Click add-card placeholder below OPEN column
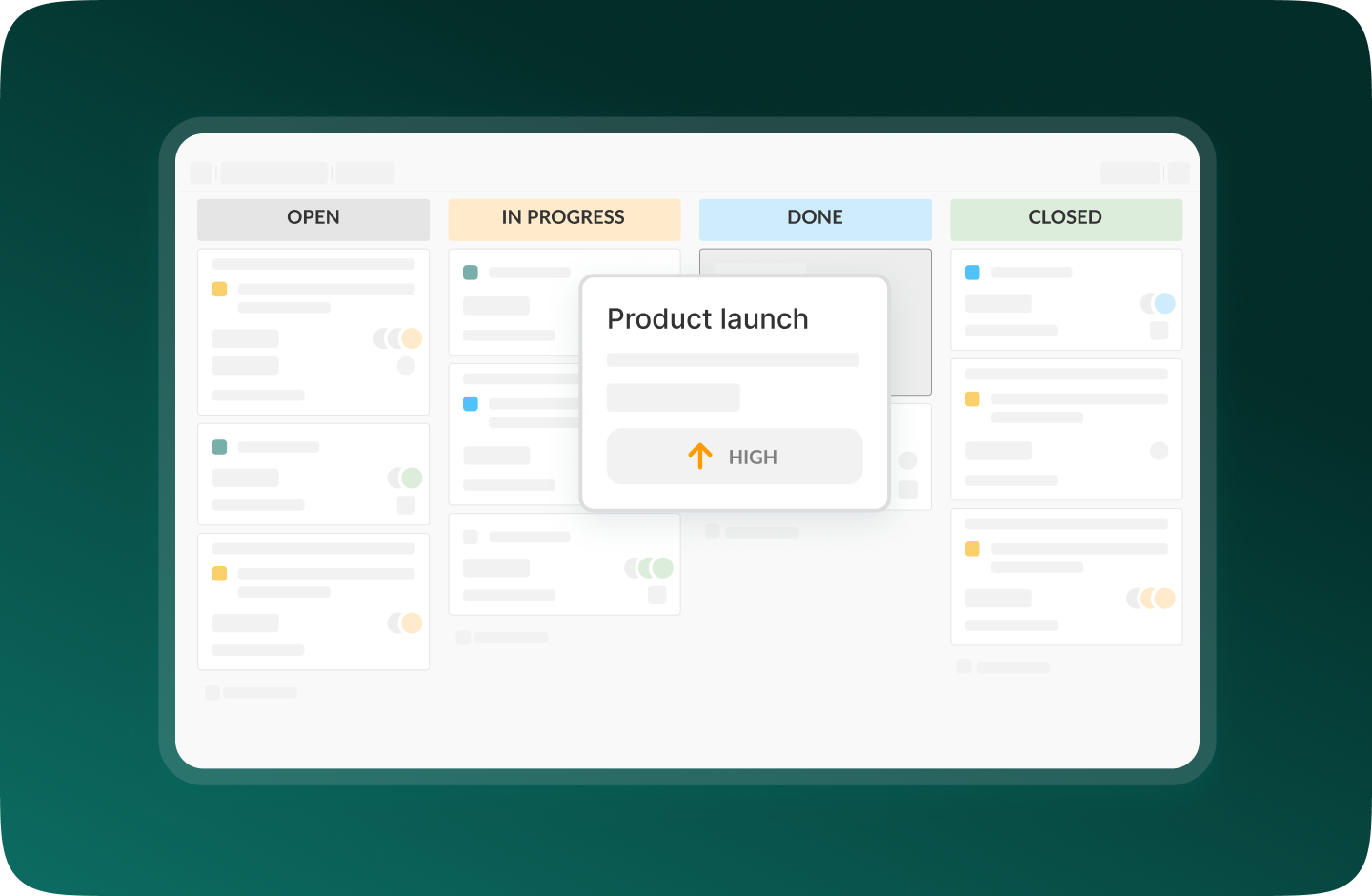1372x896 pixels. click(252, 693)
